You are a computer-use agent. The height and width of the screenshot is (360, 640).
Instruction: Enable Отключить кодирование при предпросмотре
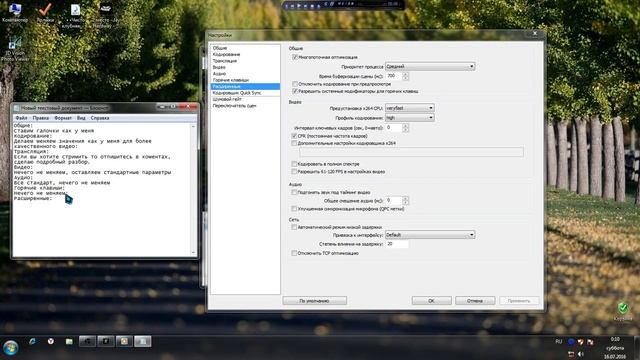tap(295, 84)
